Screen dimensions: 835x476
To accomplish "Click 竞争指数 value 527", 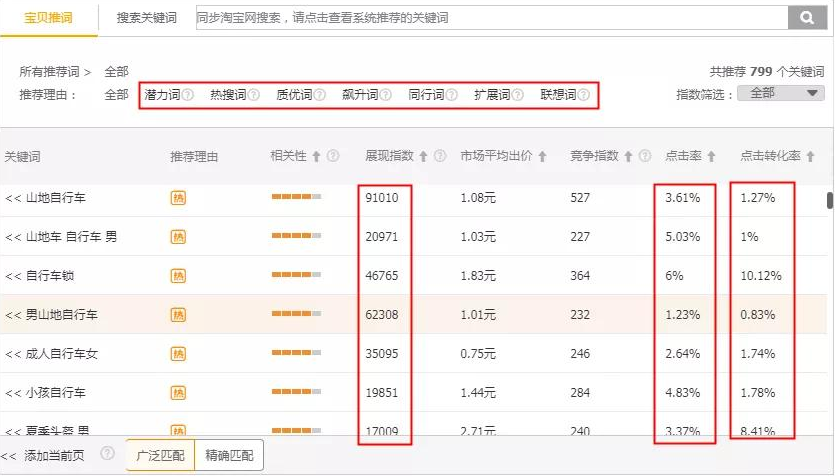I will coord(580,198).
